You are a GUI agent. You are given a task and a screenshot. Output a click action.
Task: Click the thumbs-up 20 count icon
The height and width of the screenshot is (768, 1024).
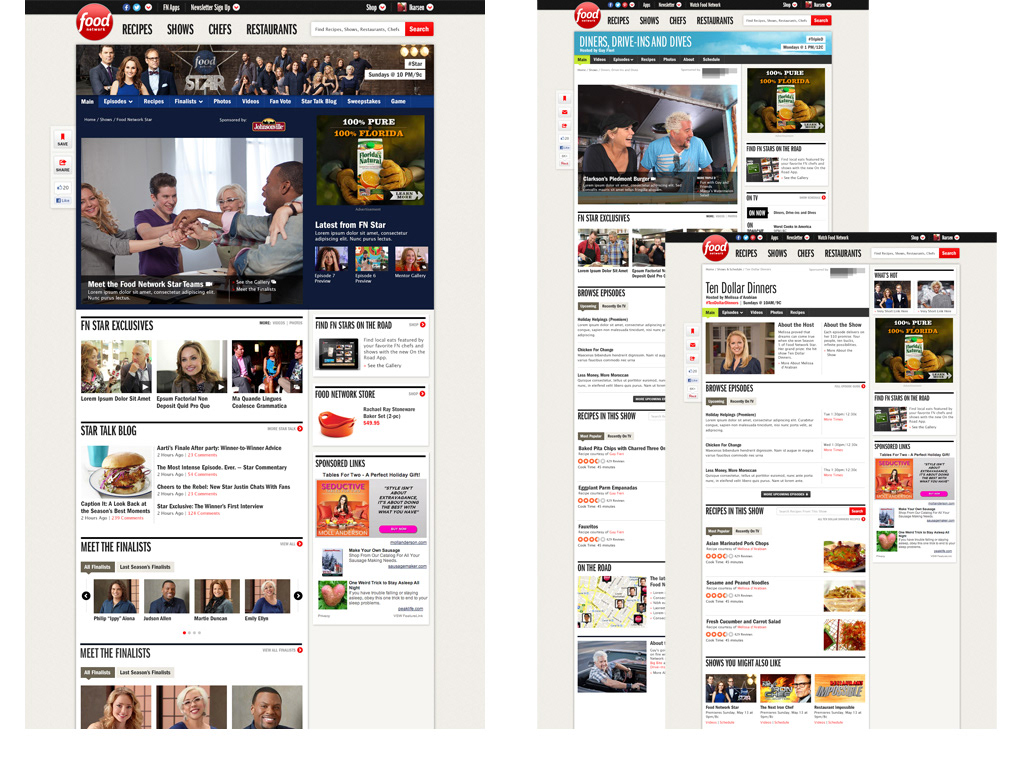[63, 187]
